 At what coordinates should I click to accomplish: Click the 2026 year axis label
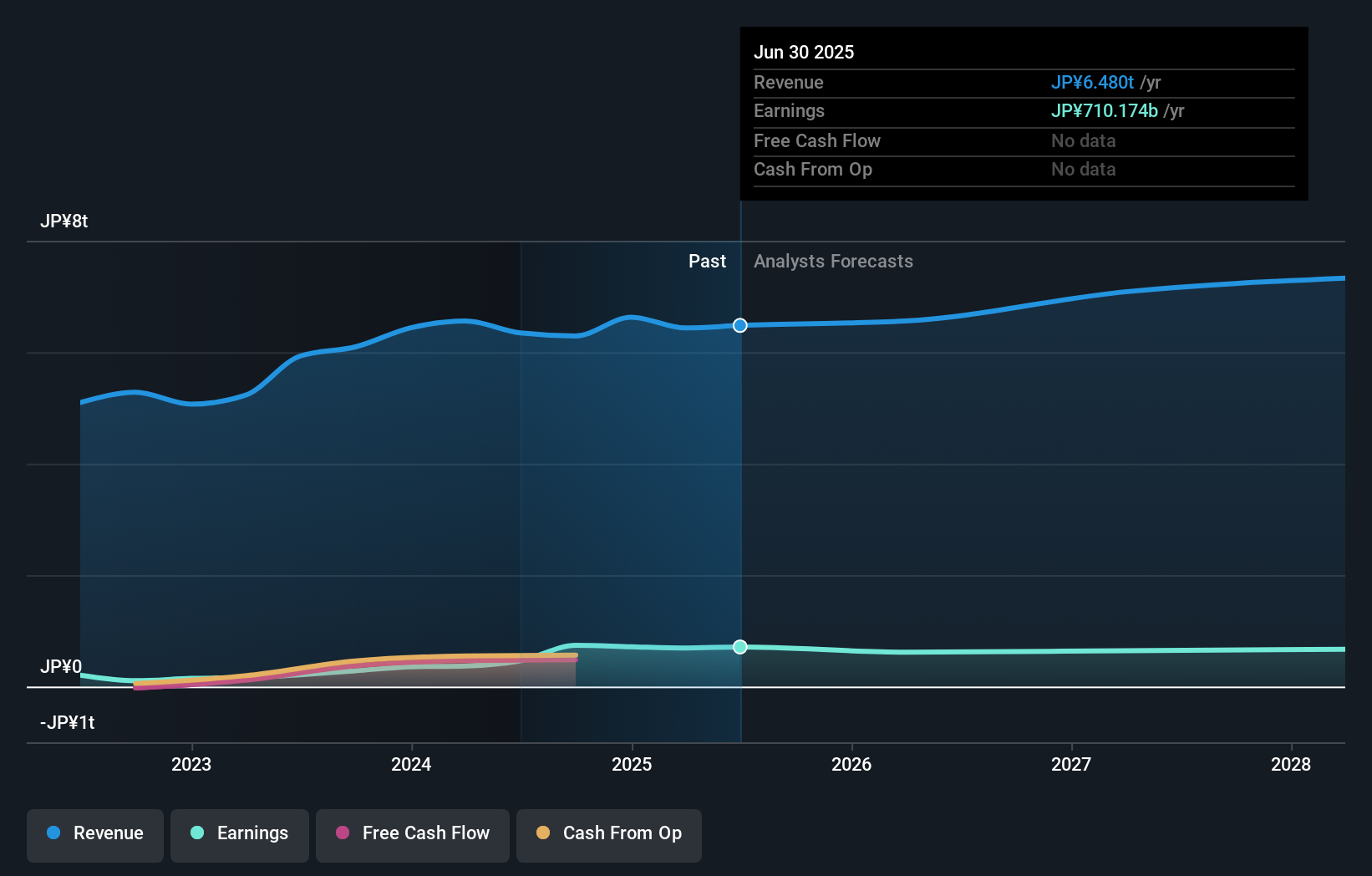[851, 764]
